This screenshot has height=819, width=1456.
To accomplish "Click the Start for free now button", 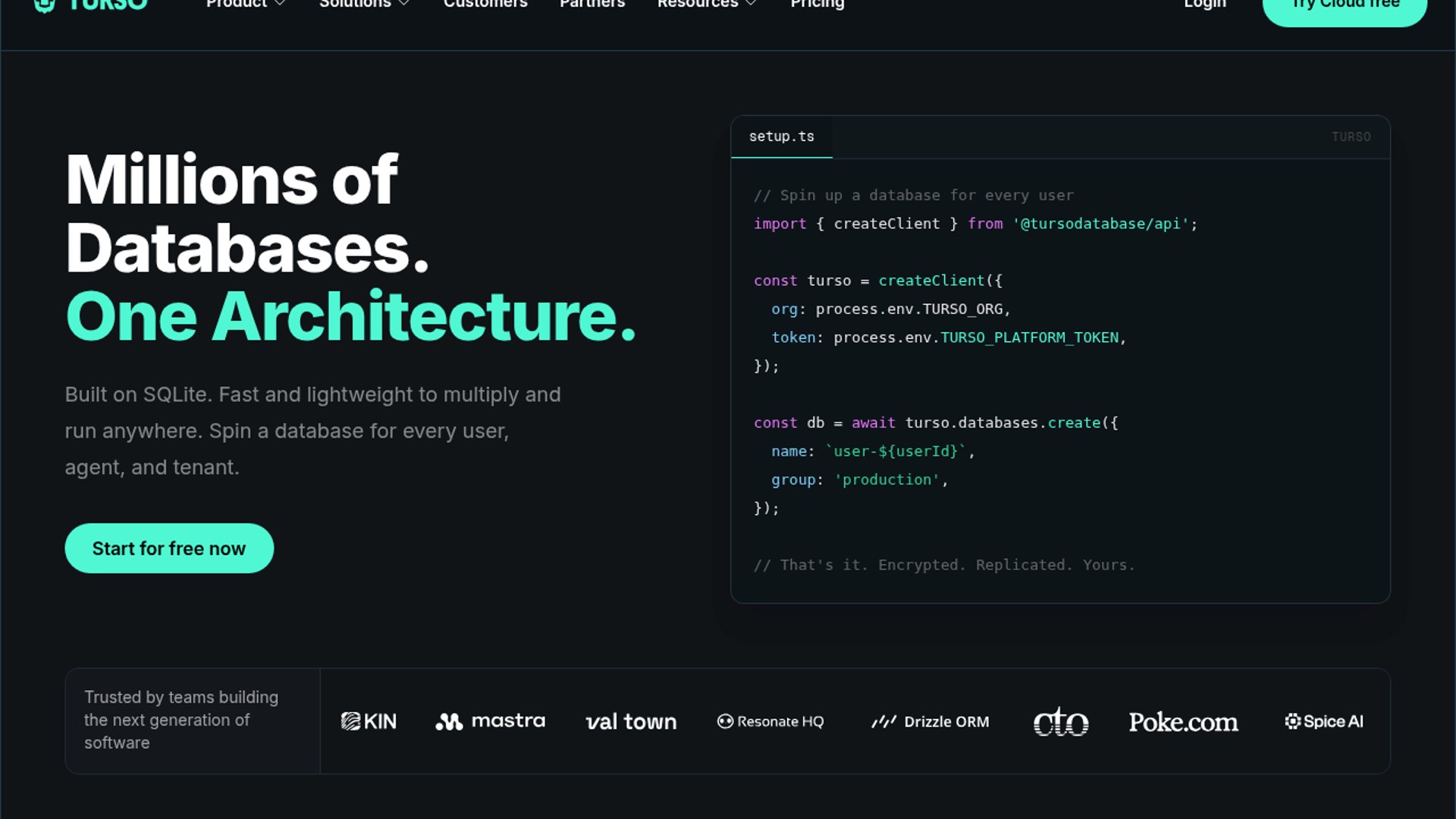I will click(x=169, y=548).
